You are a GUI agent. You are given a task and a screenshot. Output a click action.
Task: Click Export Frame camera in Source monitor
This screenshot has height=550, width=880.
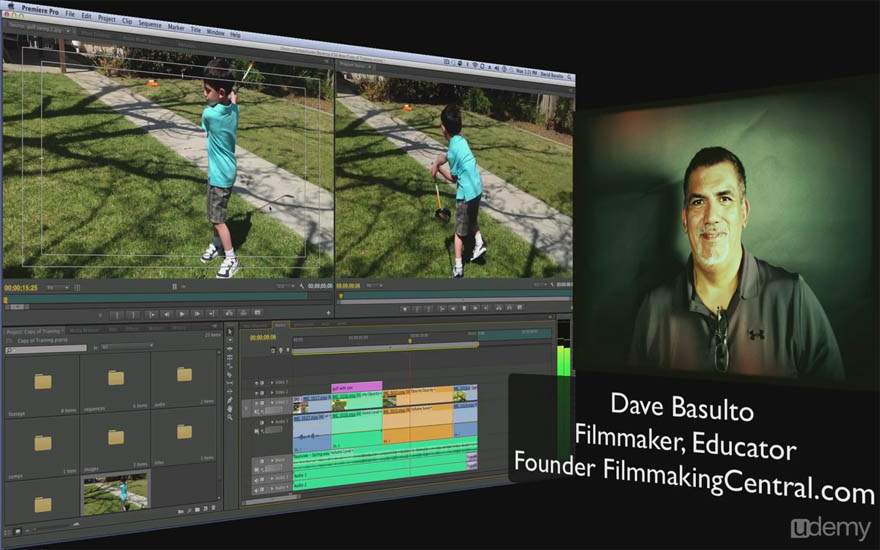click(258, 312)
